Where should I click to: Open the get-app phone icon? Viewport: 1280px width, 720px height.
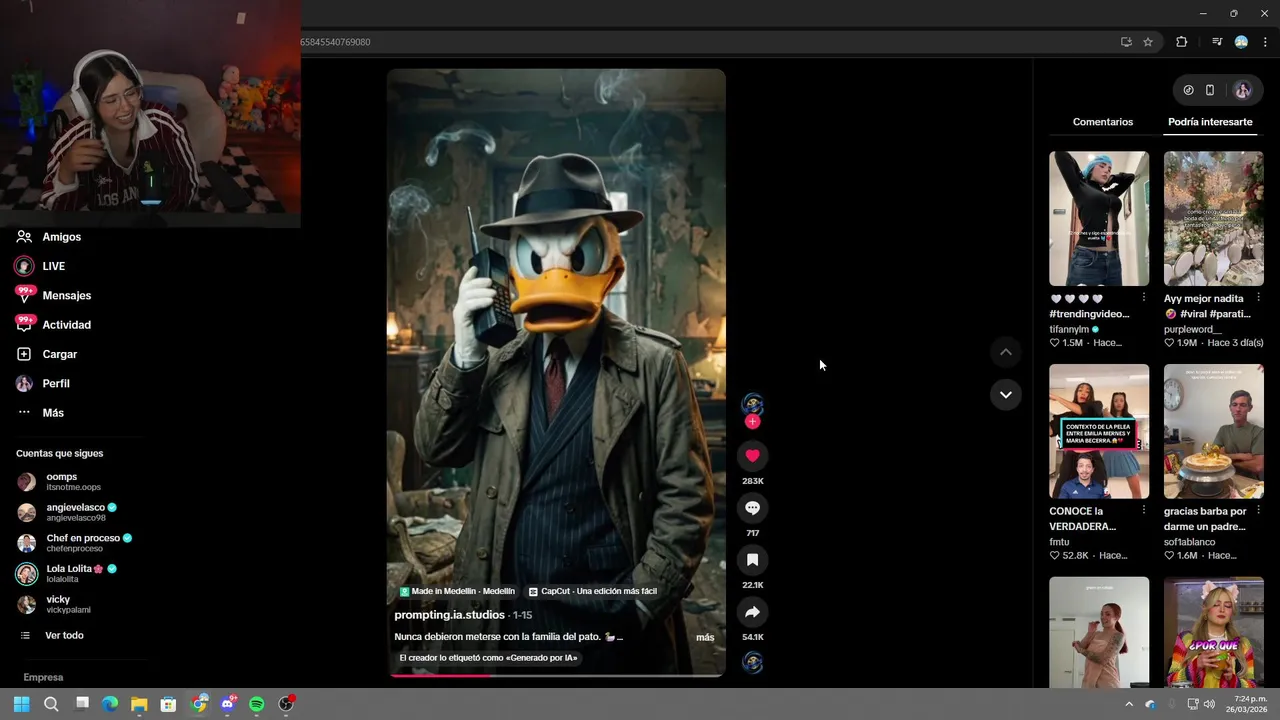(1210, 90)
